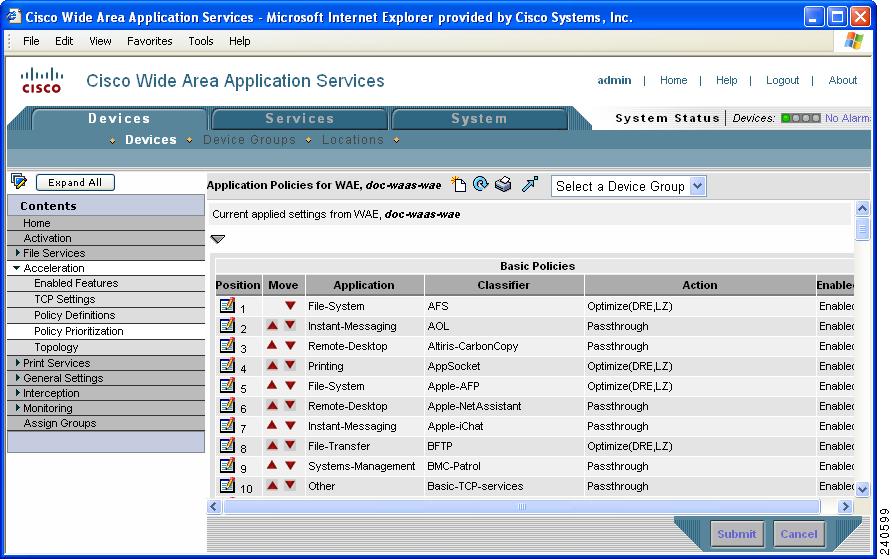Open edit icon for BMC-Patrol row
892x559 pixels.
point(227,465)
